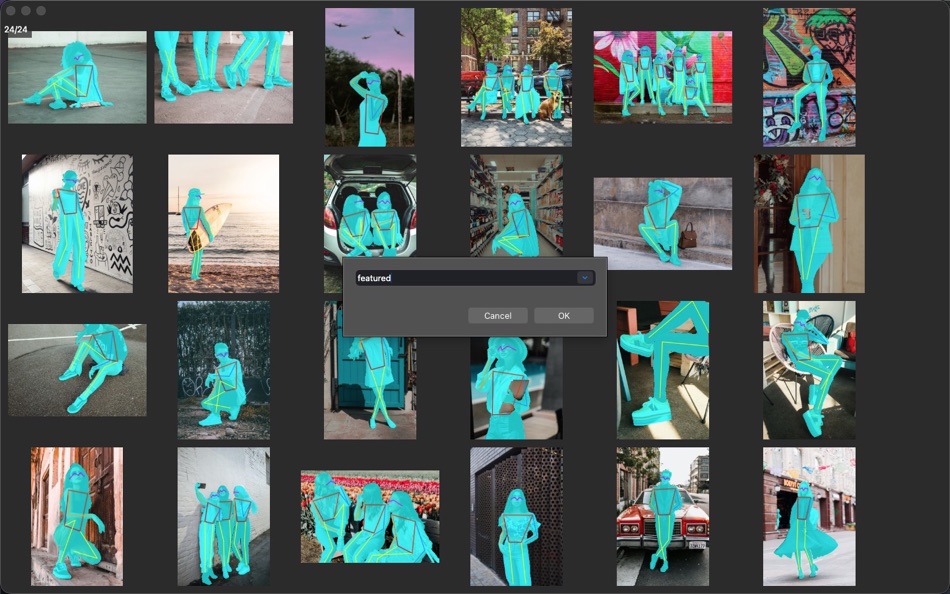Select the person reclining on asphalt road thumbnail
Screen dimensions: 950x594
77,370
